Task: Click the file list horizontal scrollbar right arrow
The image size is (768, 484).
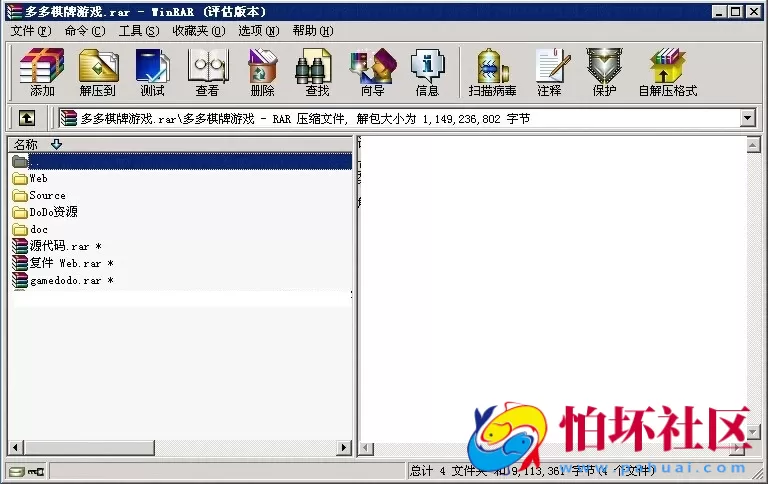Action: tap(344, 448)
